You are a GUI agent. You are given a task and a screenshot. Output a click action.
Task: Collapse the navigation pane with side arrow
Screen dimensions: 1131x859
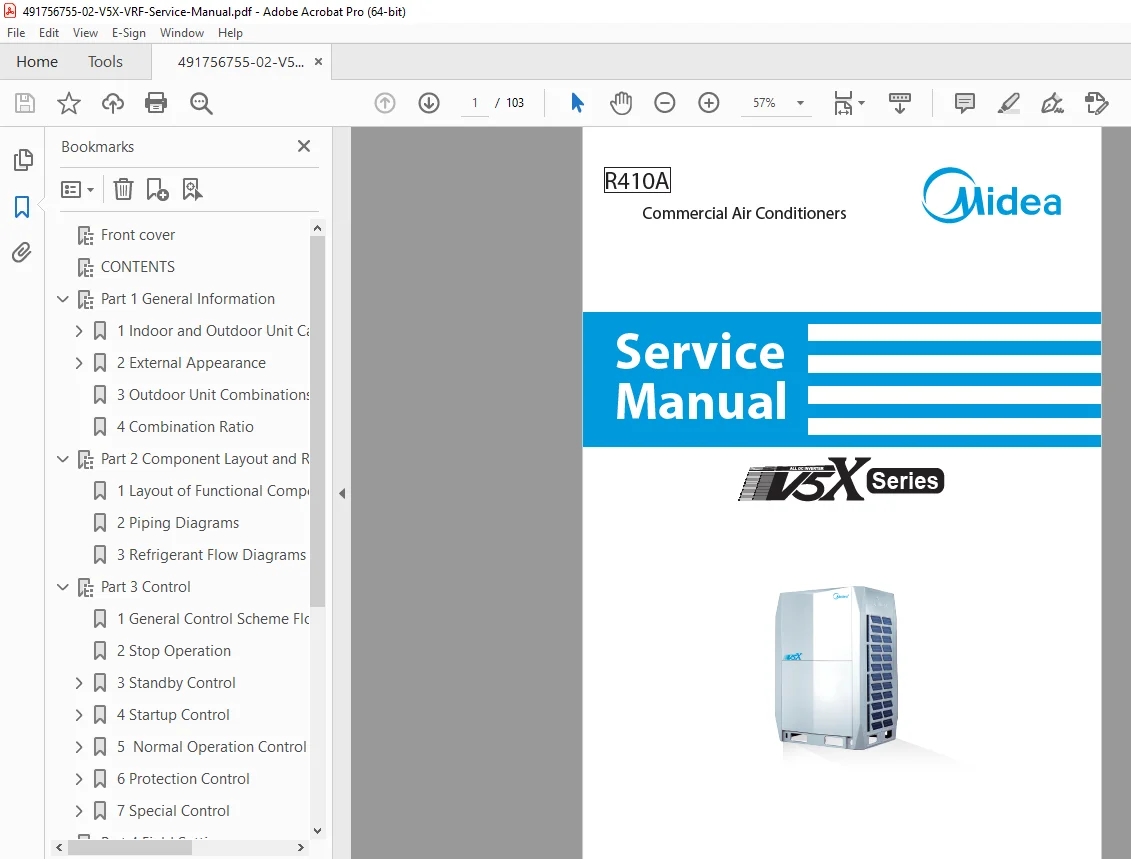[342, 493]
